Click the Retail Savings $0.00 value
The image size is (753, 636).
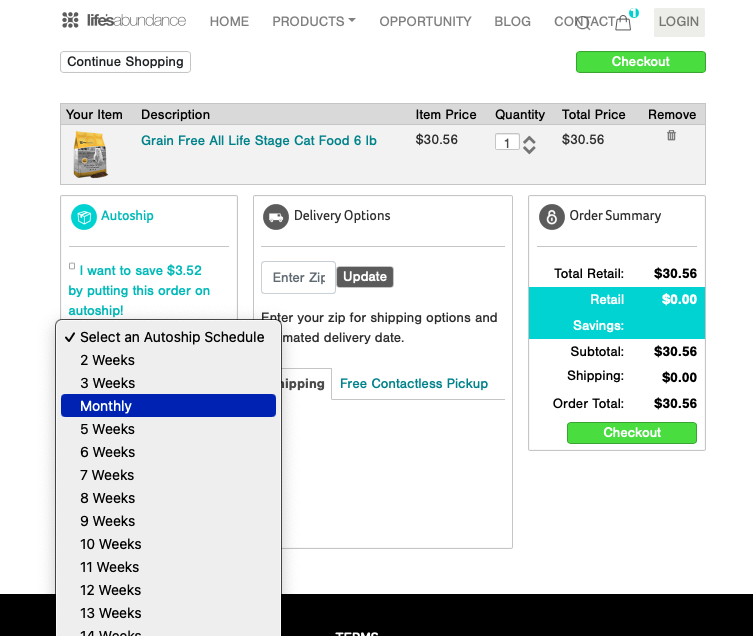[x=679, y=299]
